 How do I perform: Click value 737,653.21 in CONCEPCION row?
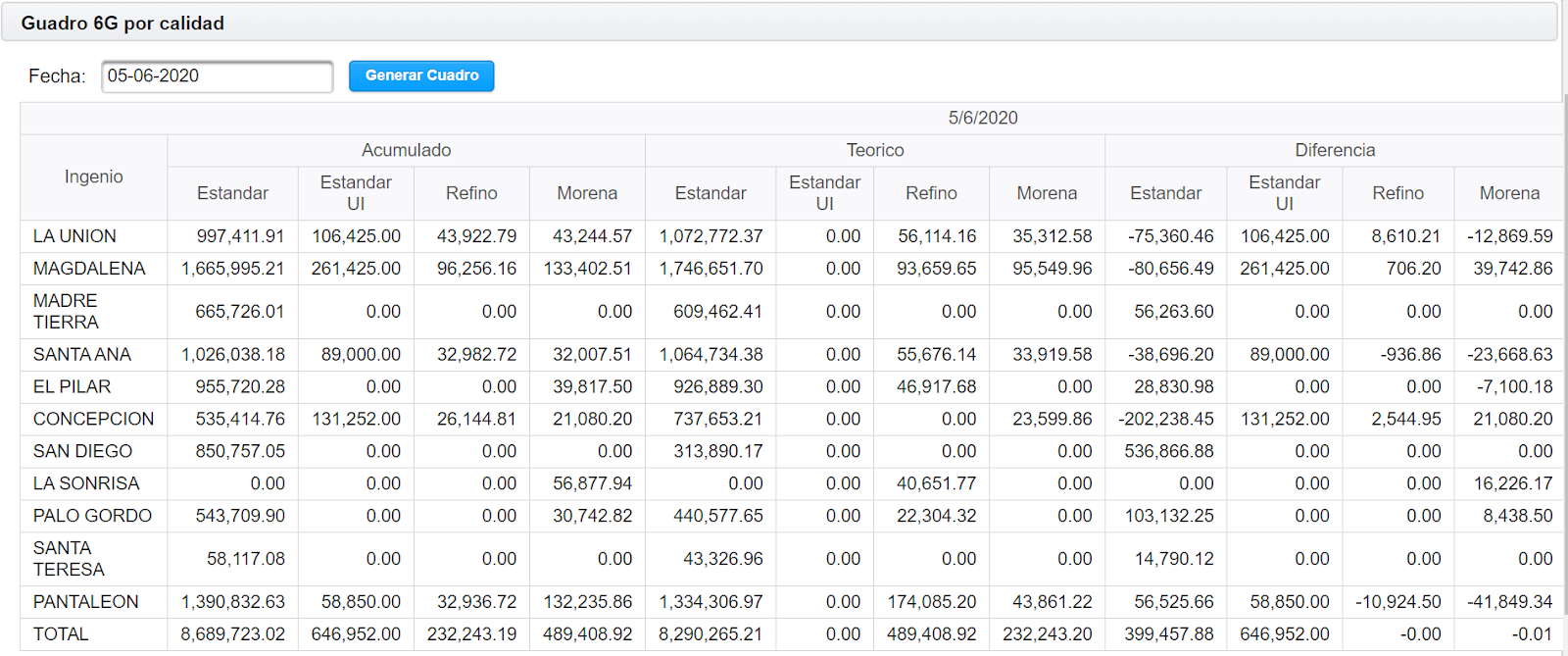pyautogui.click(x=718, y=420)
